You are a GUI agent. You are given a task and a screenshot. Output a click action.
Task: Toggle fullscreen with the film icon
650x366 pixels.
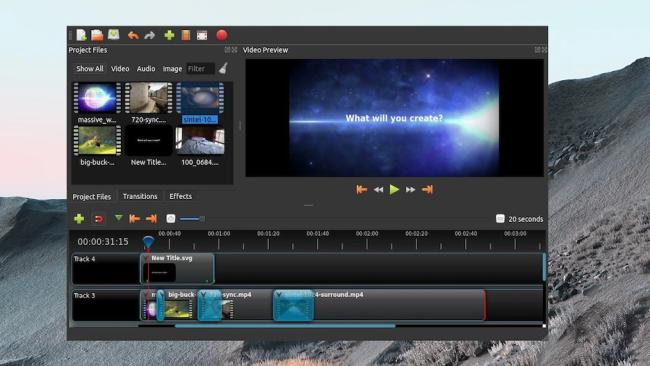[202, 36]
